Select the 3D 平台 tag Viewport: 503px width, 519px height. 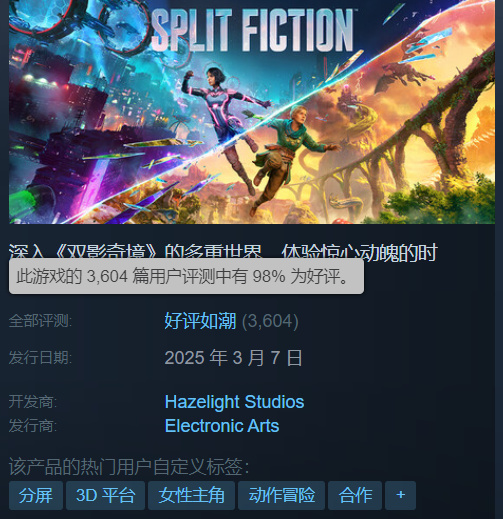105,495
